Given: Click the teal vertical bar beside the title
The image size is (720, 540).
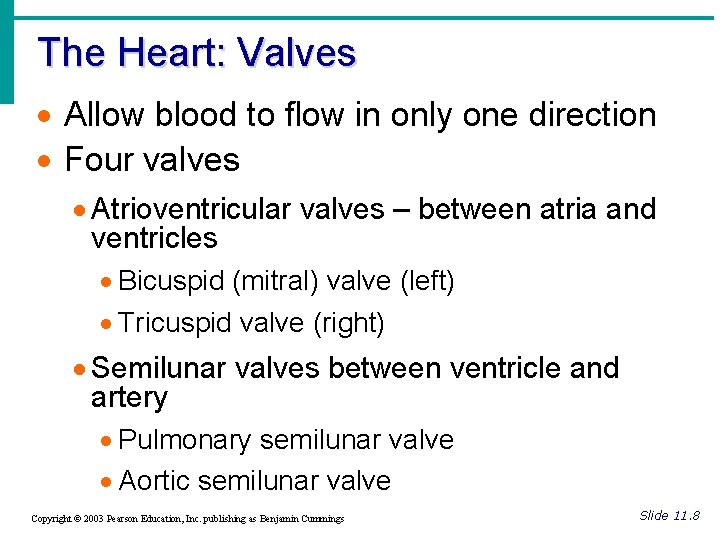Looking at the screenshot, I should (x=7, y=52).
